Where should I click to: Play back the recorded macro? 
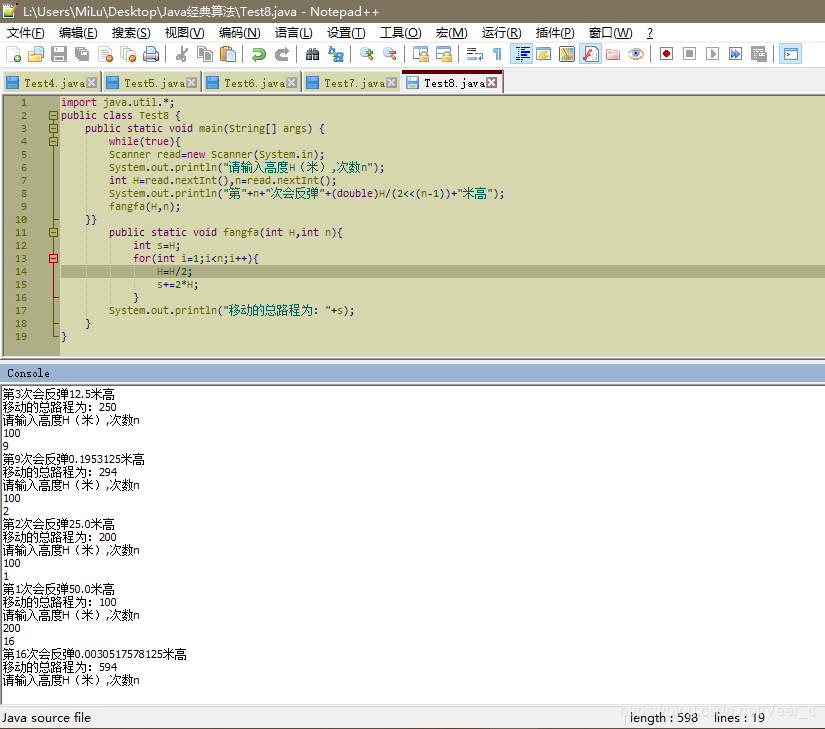click(x=712, y=54)
